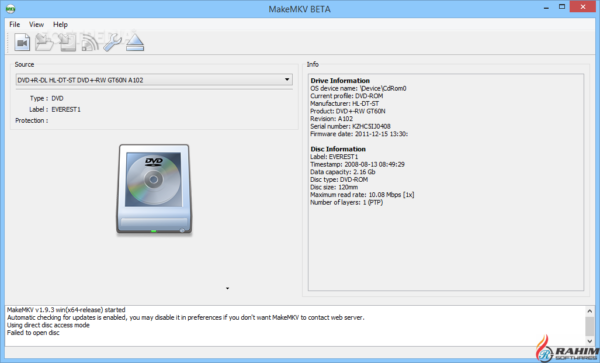Open the File menu
The image size is (600, 363).
pos(15,24)
